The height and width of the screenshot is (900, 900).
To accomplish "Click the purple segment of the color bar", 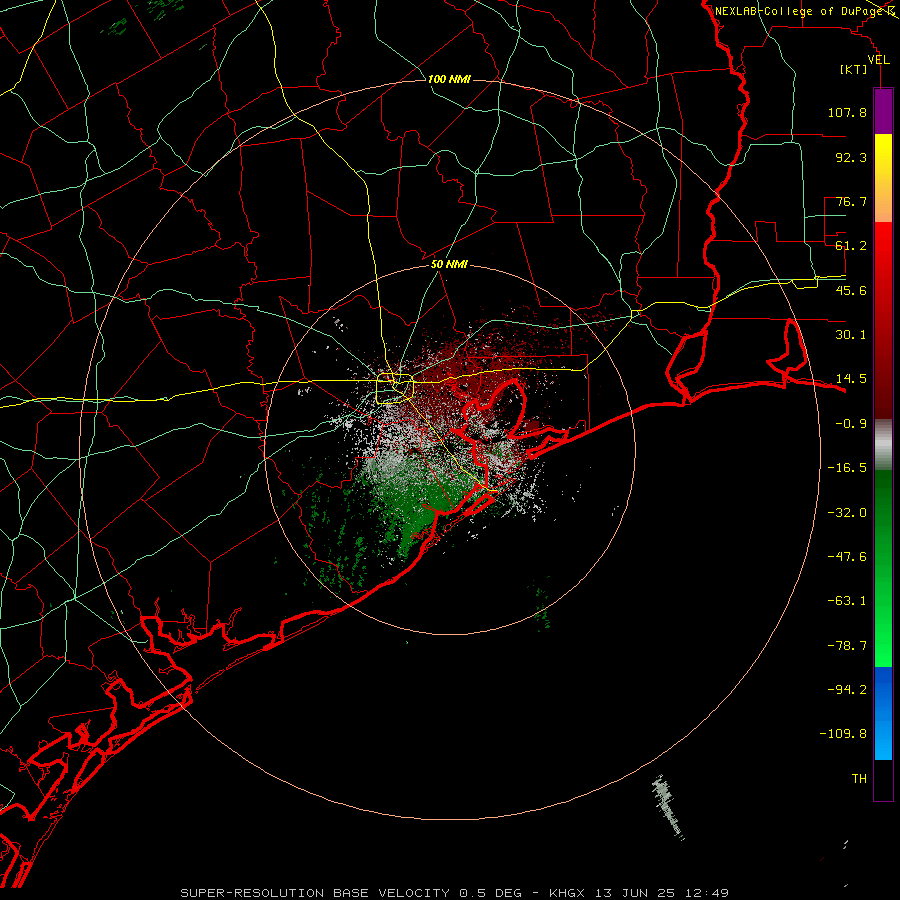I will 883,111.
